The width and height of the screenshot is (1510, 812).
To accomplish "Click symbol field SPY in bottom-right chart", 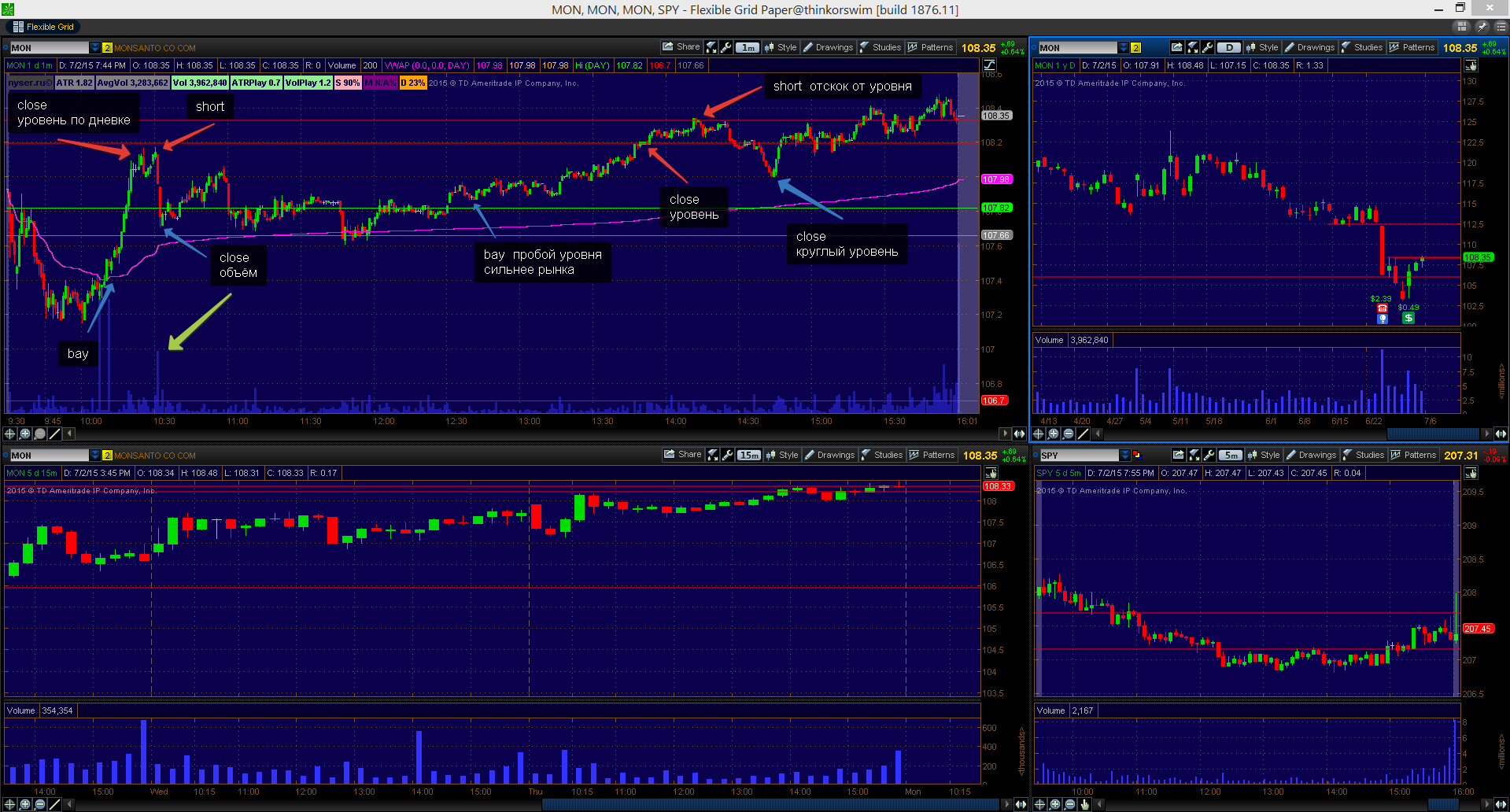I will (1079, 456).
